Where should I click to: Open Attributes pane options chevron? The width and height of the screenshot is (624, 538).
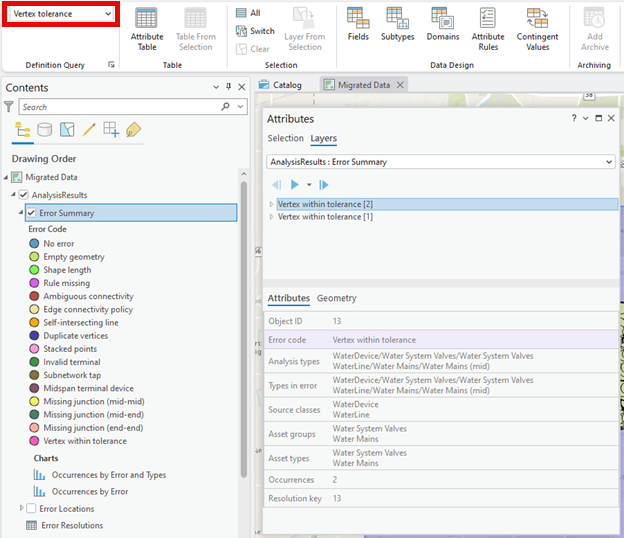click(585, 118)
